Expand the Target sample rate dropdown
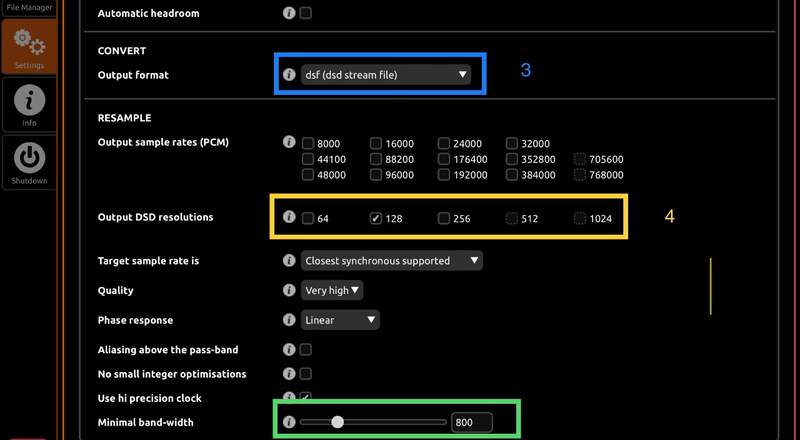This screenshot has height=440, width=800. click(x=392, y=260)
